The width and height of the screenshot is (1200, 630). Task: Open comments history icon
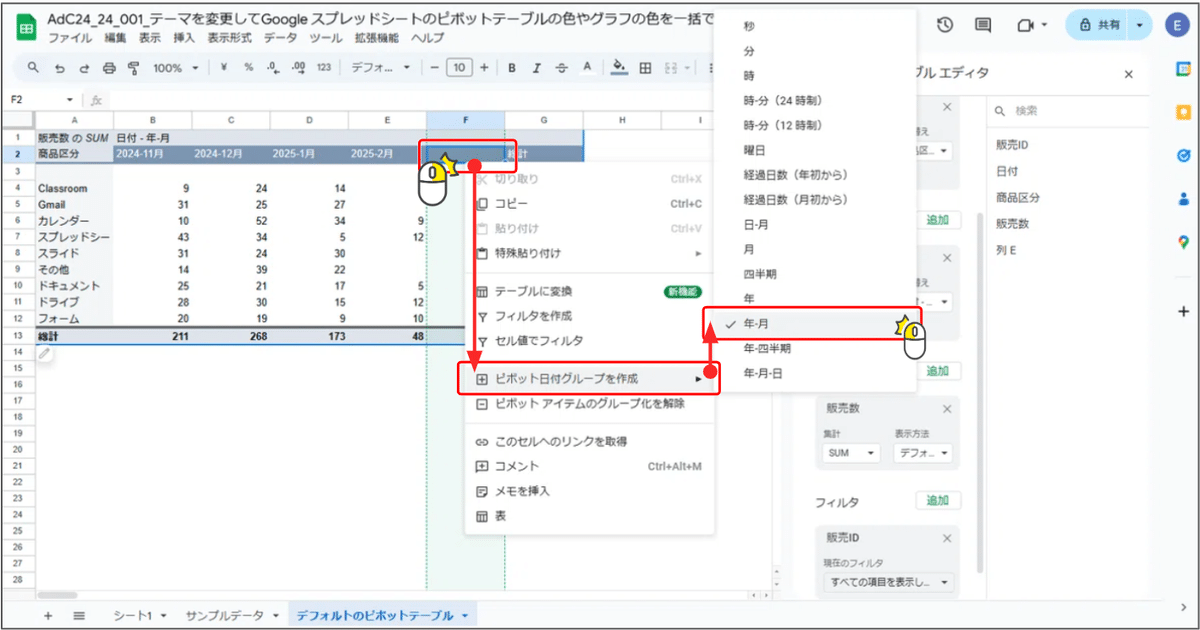[x=983, y=25]
